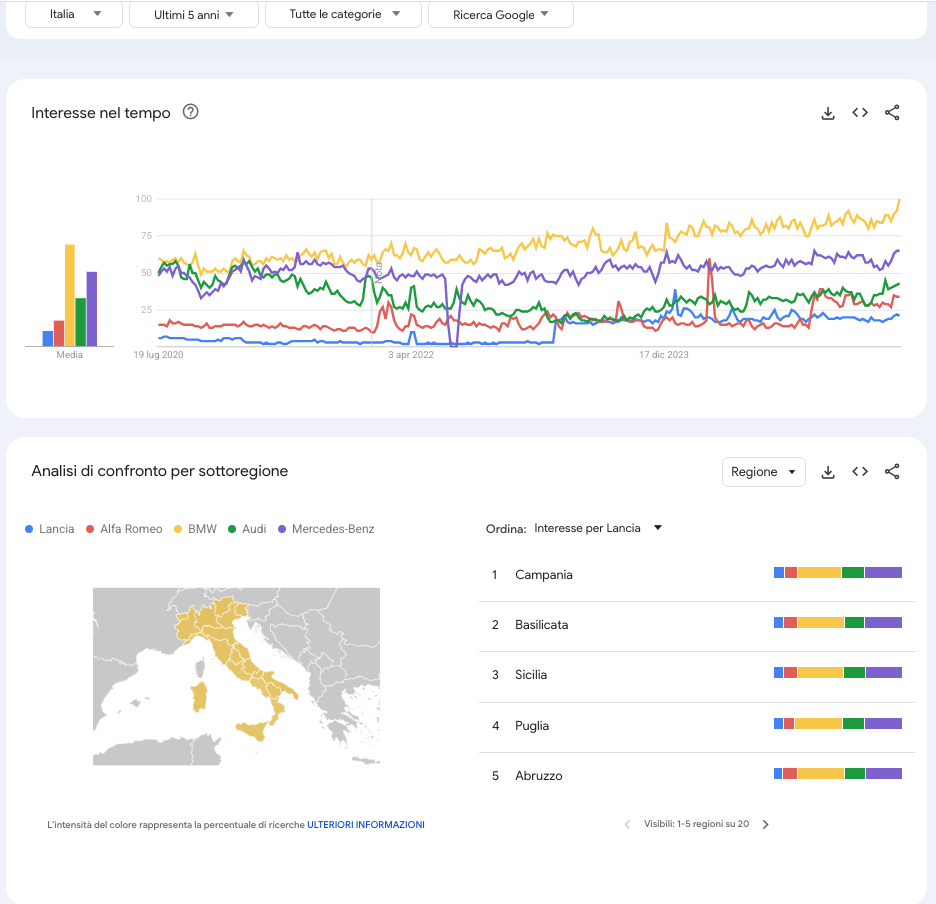Embed the Interesse nel tempo chart
936x904 pixels.
(x=860, y=112)
